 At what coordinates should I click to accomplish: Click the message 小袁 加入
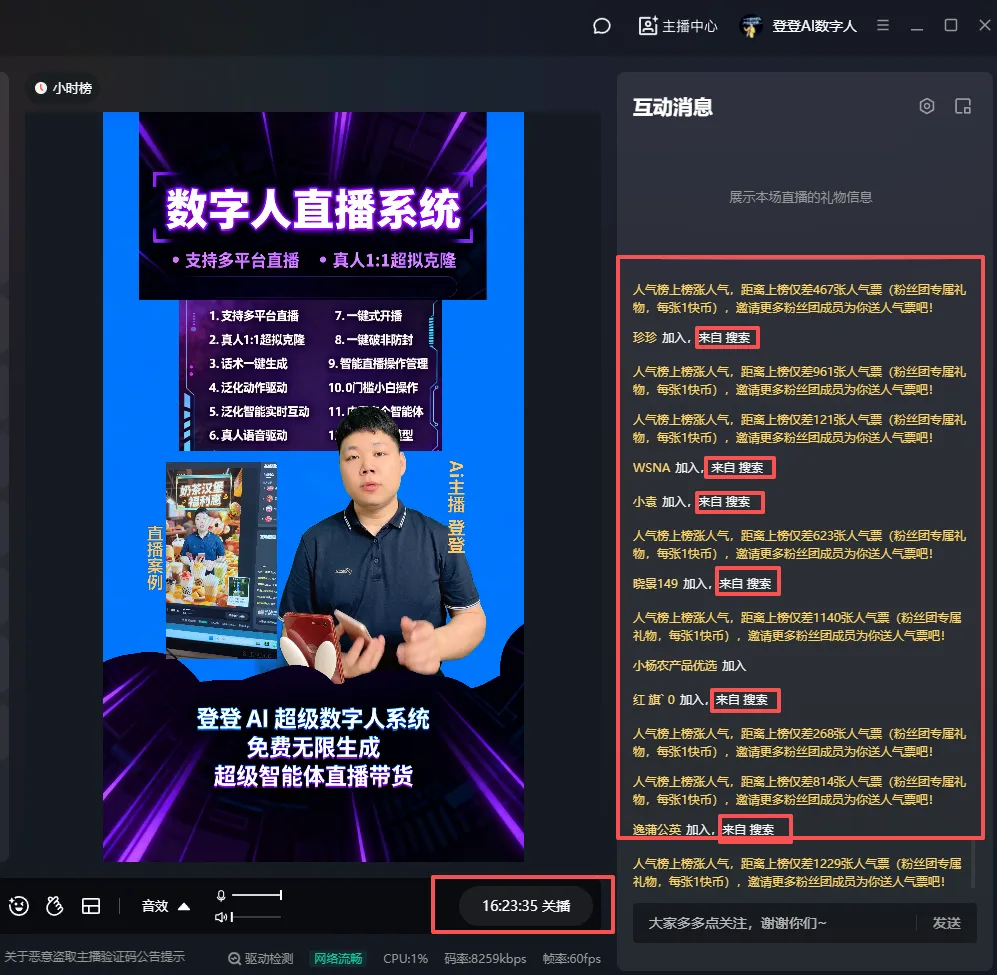coord(692,502)
